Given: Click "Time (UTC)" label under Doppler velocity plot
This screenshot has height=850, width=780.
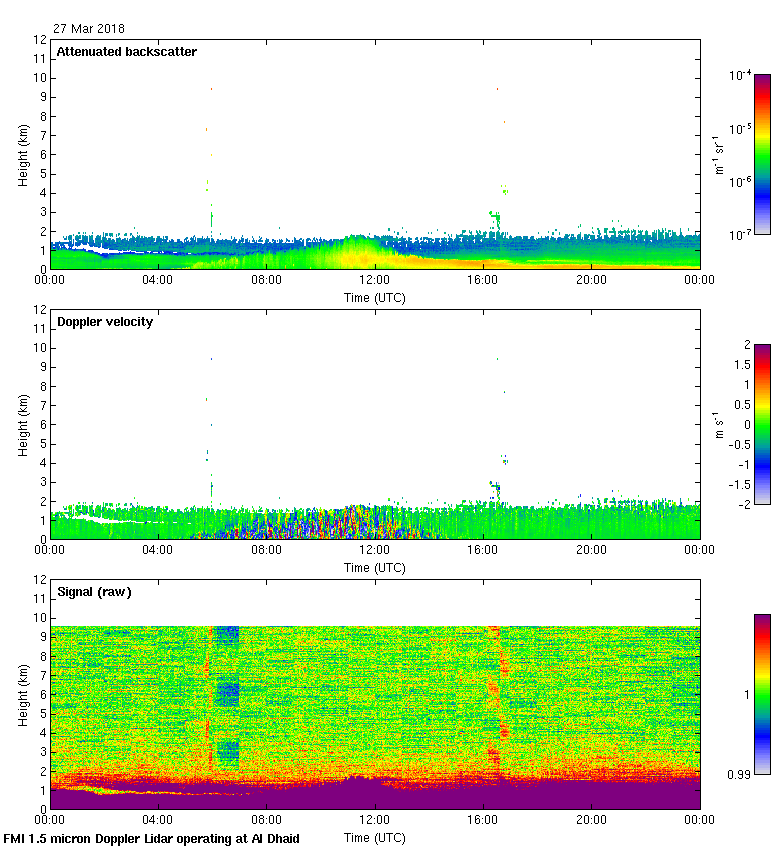Looking at the screenshot, I should [375, 567].
